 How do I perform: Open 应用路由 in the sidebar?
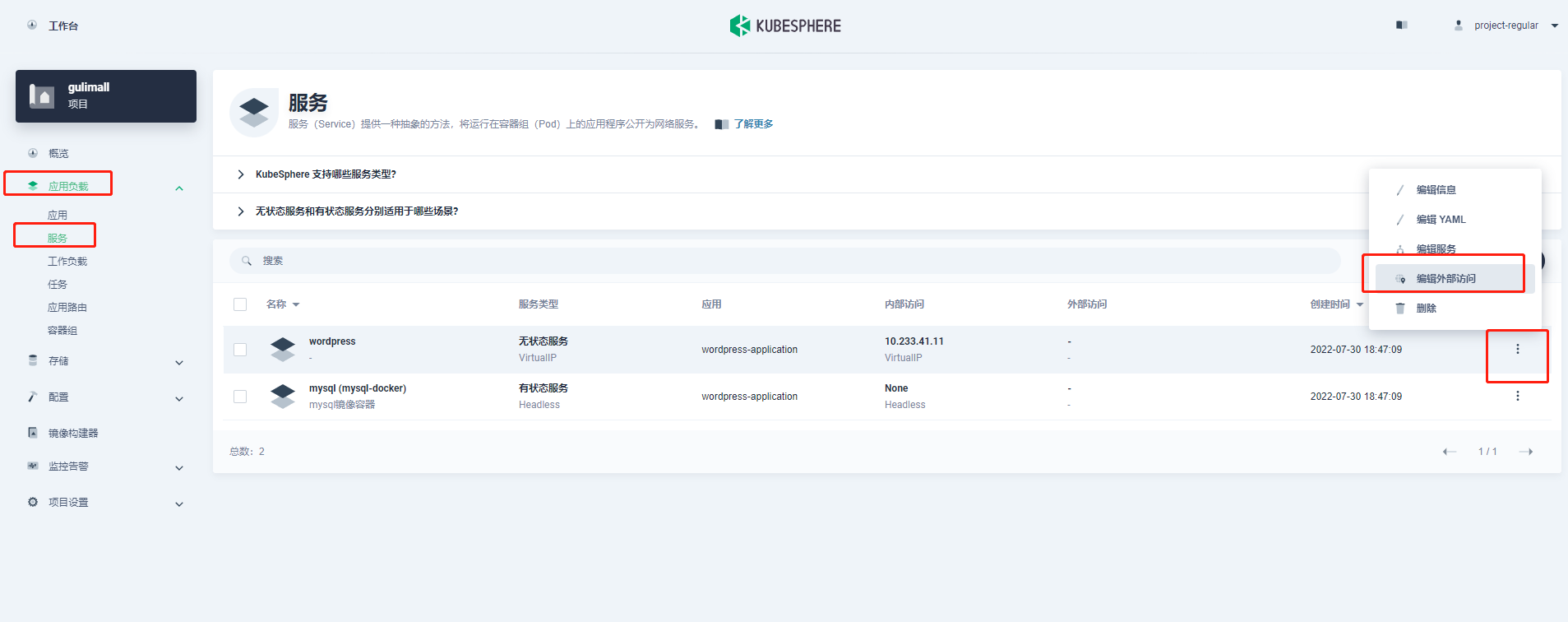67,308
